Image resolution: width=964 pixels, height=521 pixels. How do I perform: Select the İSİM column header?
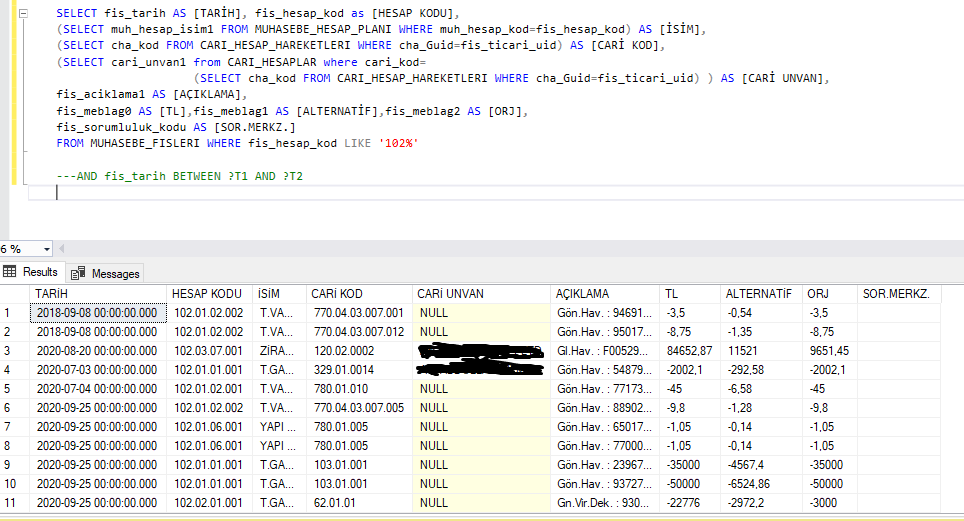(279, 294)
